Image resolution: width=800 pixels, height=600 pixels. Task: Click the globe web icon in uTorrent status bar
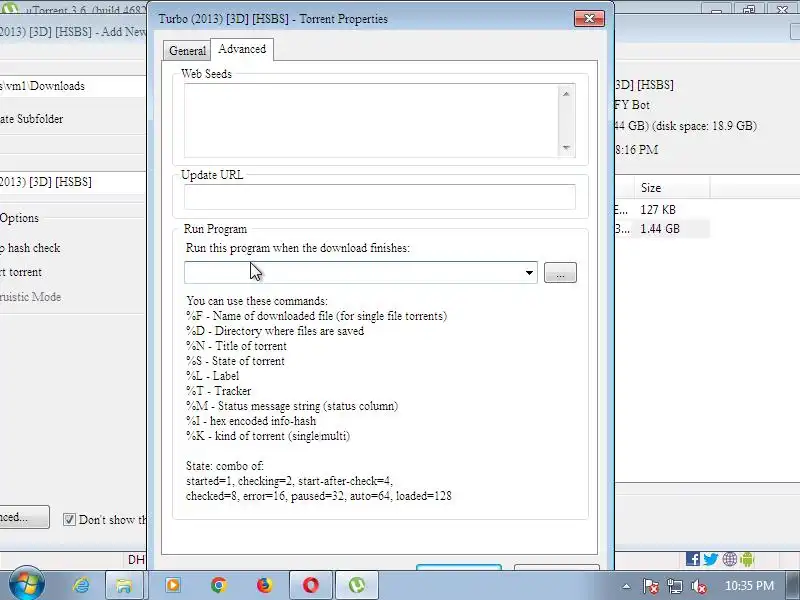(730, 559)
